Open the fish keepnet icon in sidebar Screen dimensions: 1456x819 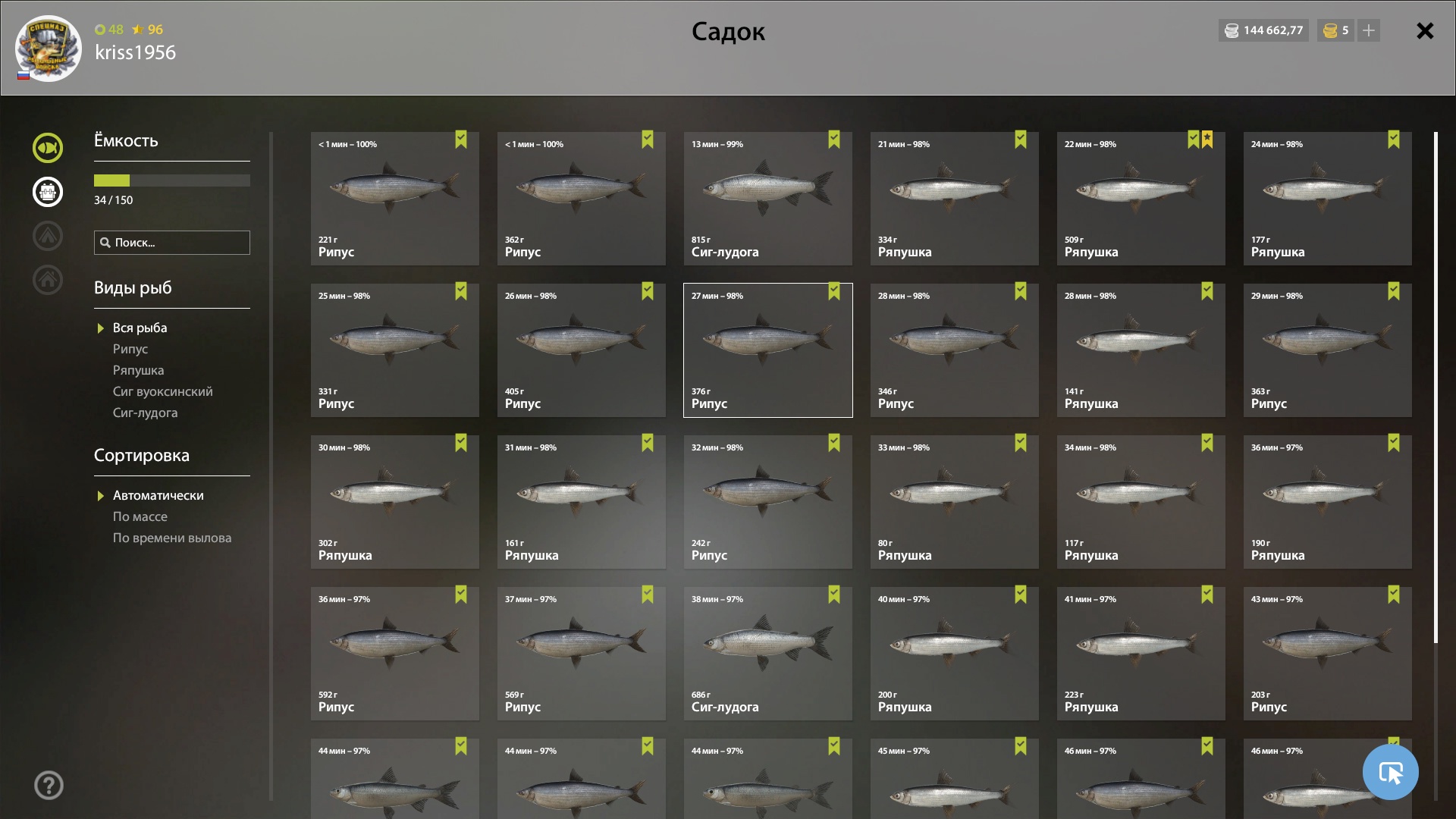[x=47, y=148]
